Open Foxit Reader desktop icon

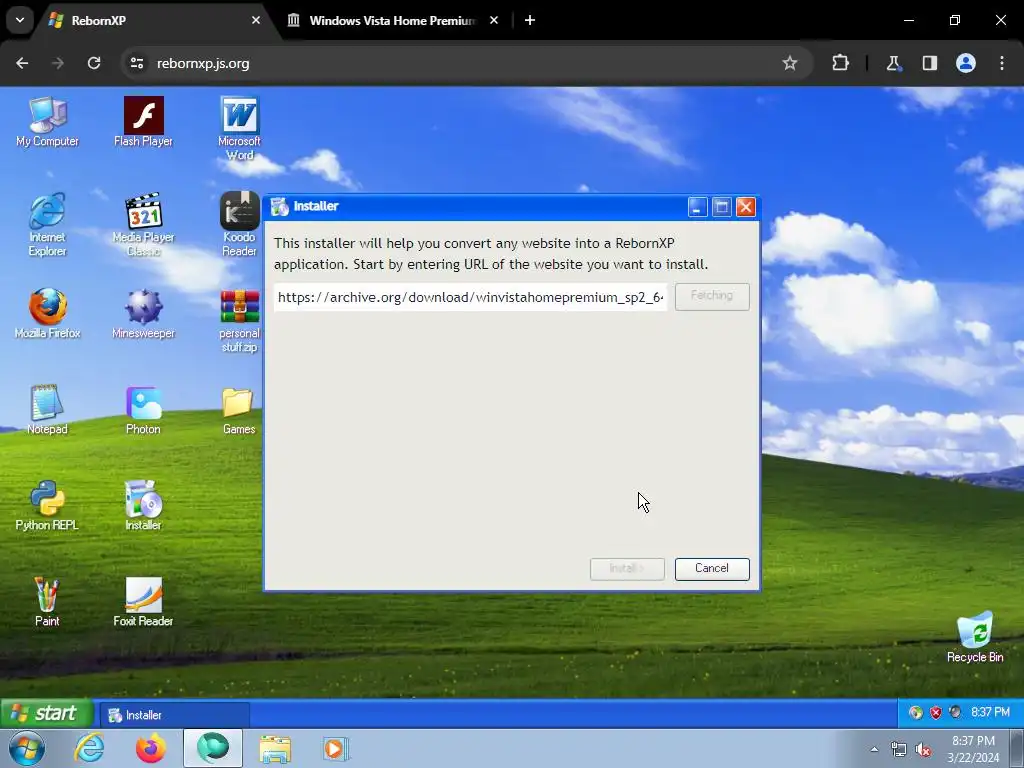pyautogui.click(x=143, y=602)
